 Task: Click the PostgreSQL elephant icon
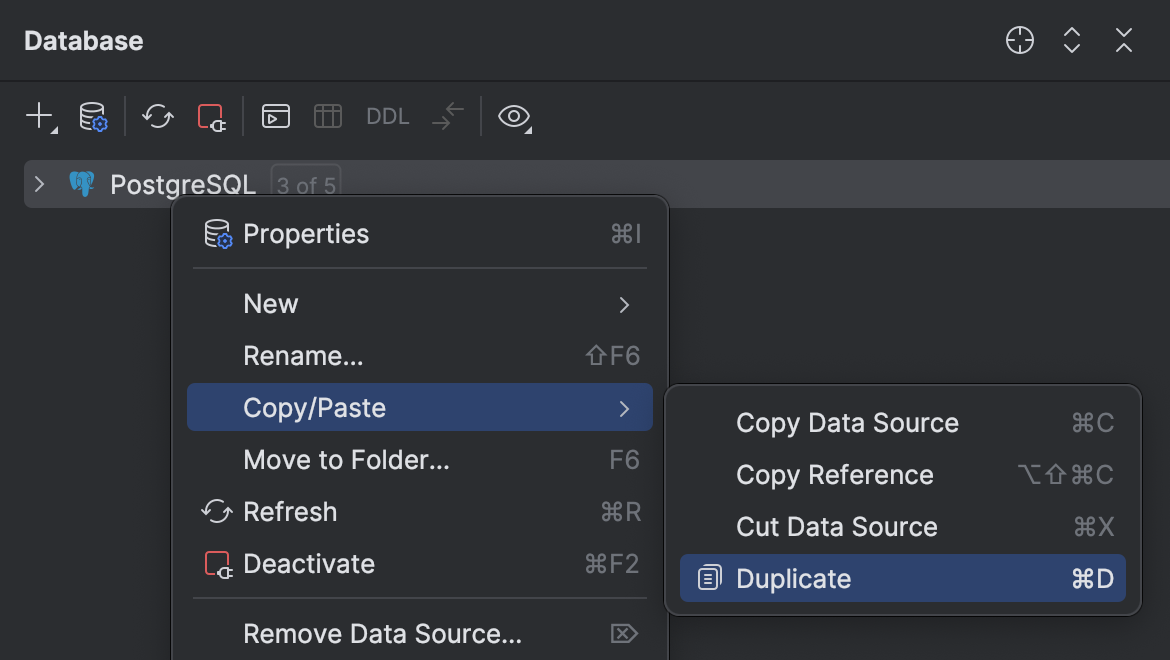(x=82, y=184)
